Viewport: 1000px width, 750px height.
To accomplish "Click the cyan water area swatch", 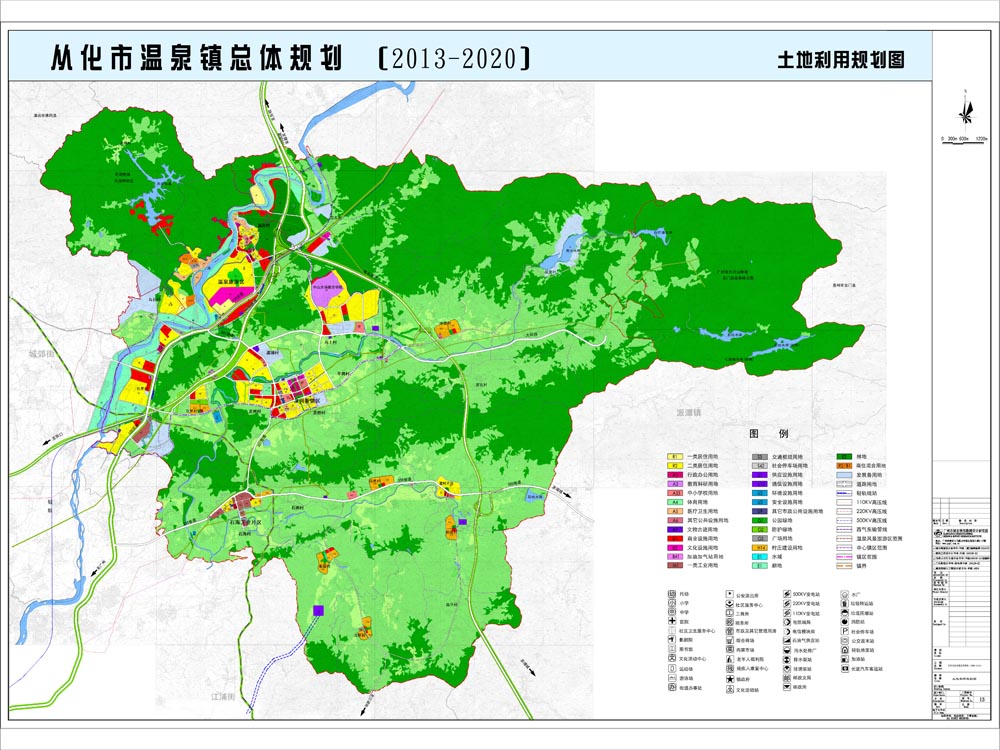I will 760,557.
